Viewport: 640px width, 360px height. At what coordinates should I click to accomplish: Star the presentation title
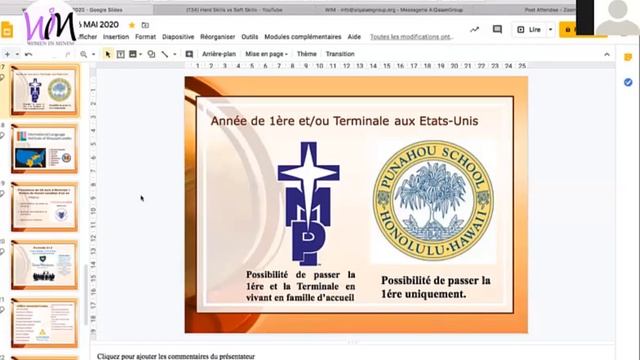131,25
